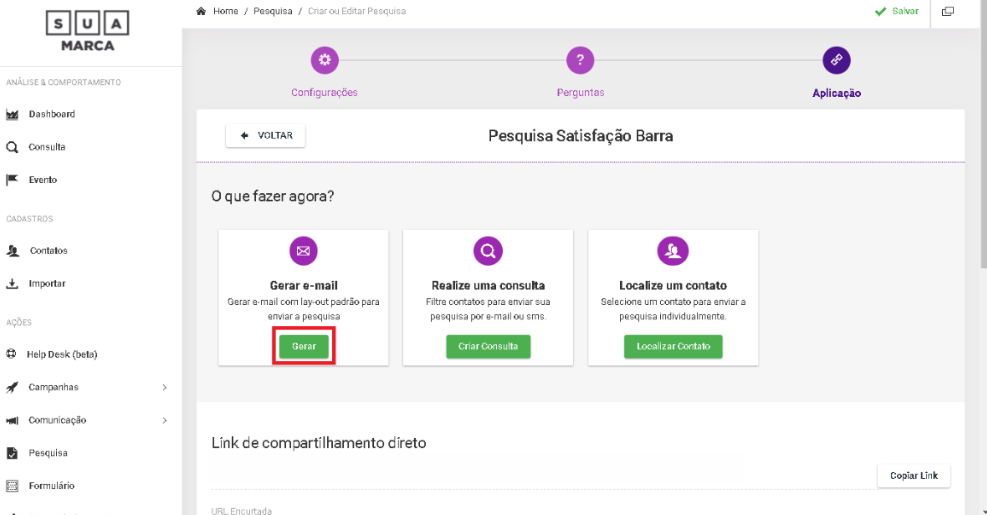This screenshot has width=987, height=515.
Task: Open the window icon at top right
Action: [x=947, y=11]
